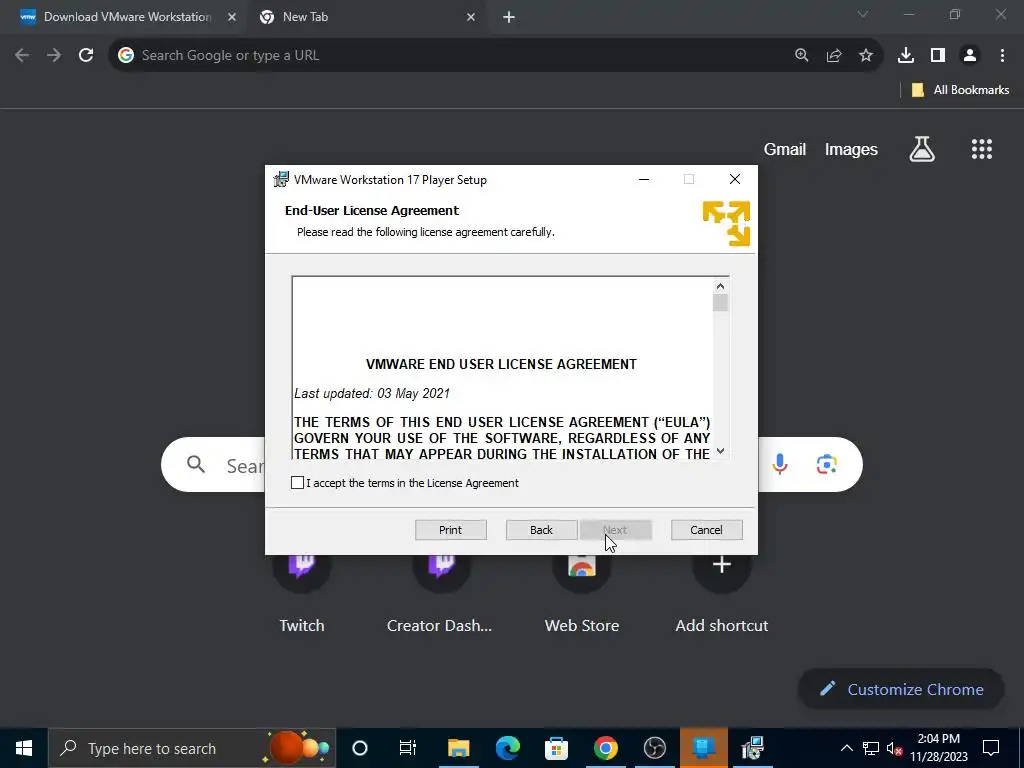The height and width of the screenshot is (768, 1024).
Task: Click the greyed-out Next button
Action: pyautogui.click(x=616, y=530)
